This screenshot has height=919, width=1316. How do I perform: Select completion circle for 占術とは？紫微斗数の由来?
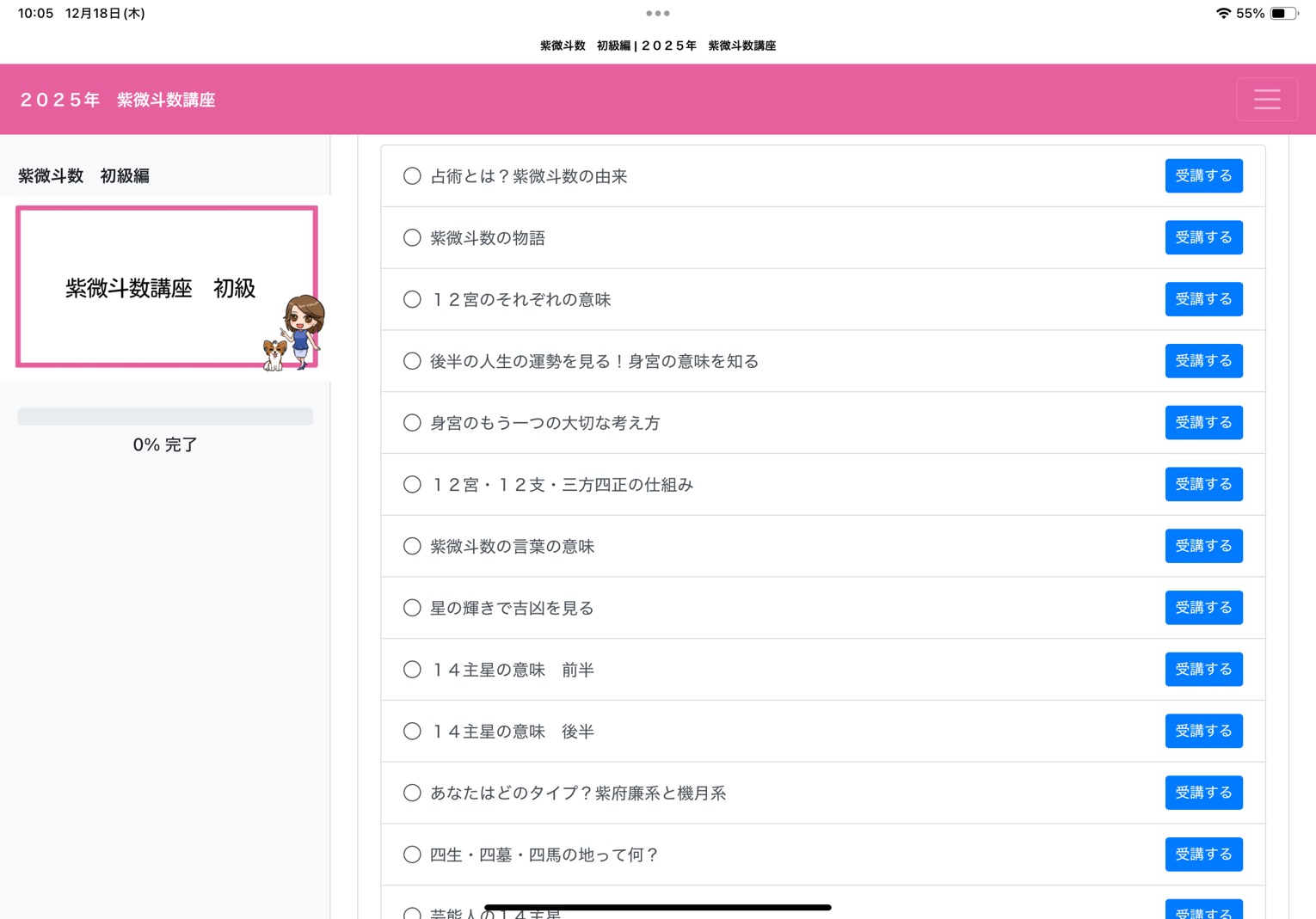[412, 176]
